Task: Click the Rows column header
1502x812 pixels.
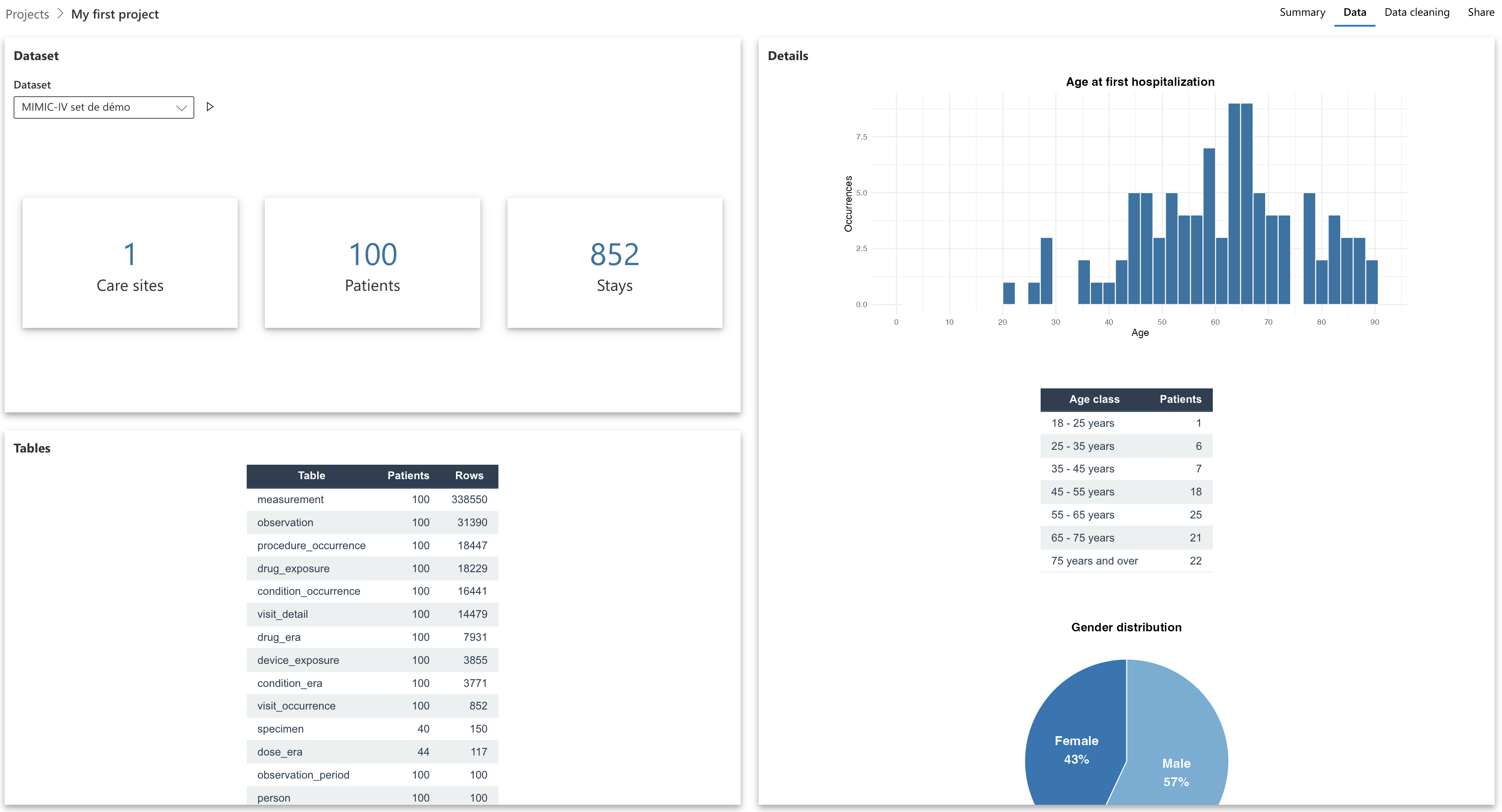Action: [x=469, y=476]
